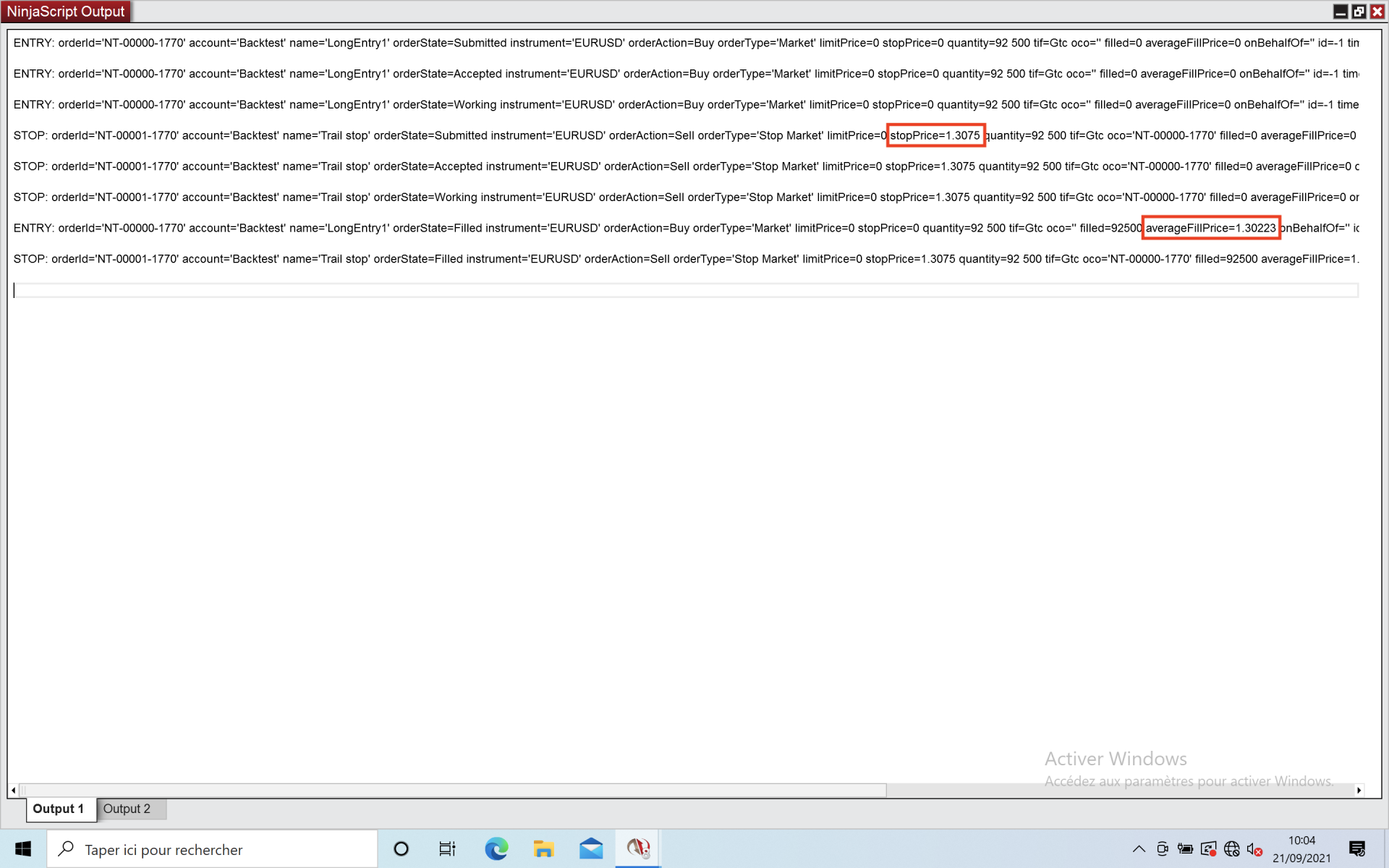Select the Output 1 tab

click(x=59, y=809)
